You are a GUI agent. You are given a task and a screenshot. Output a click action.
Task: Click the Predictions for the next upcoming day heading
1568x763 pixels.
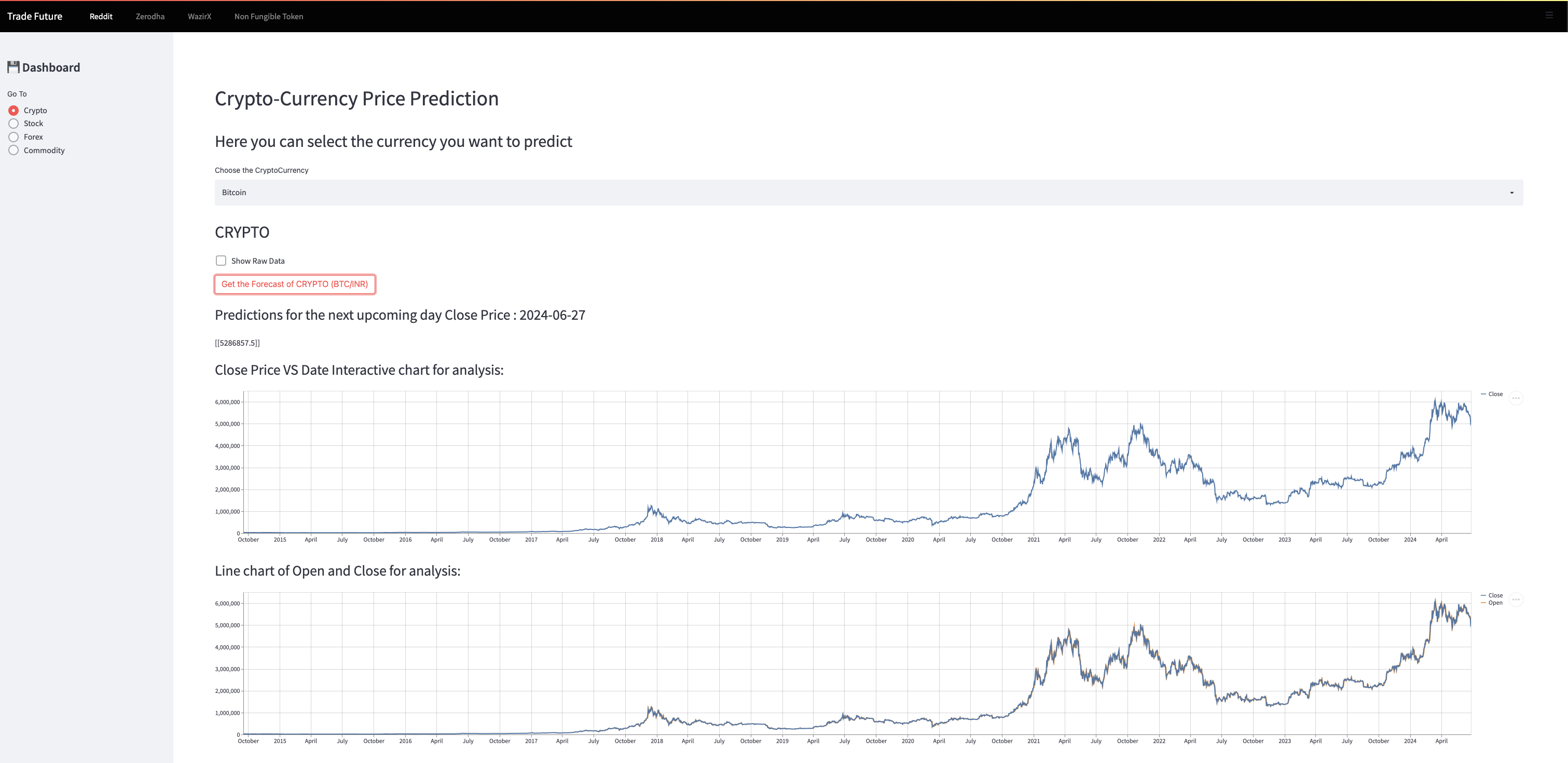(x=400, y=315)
